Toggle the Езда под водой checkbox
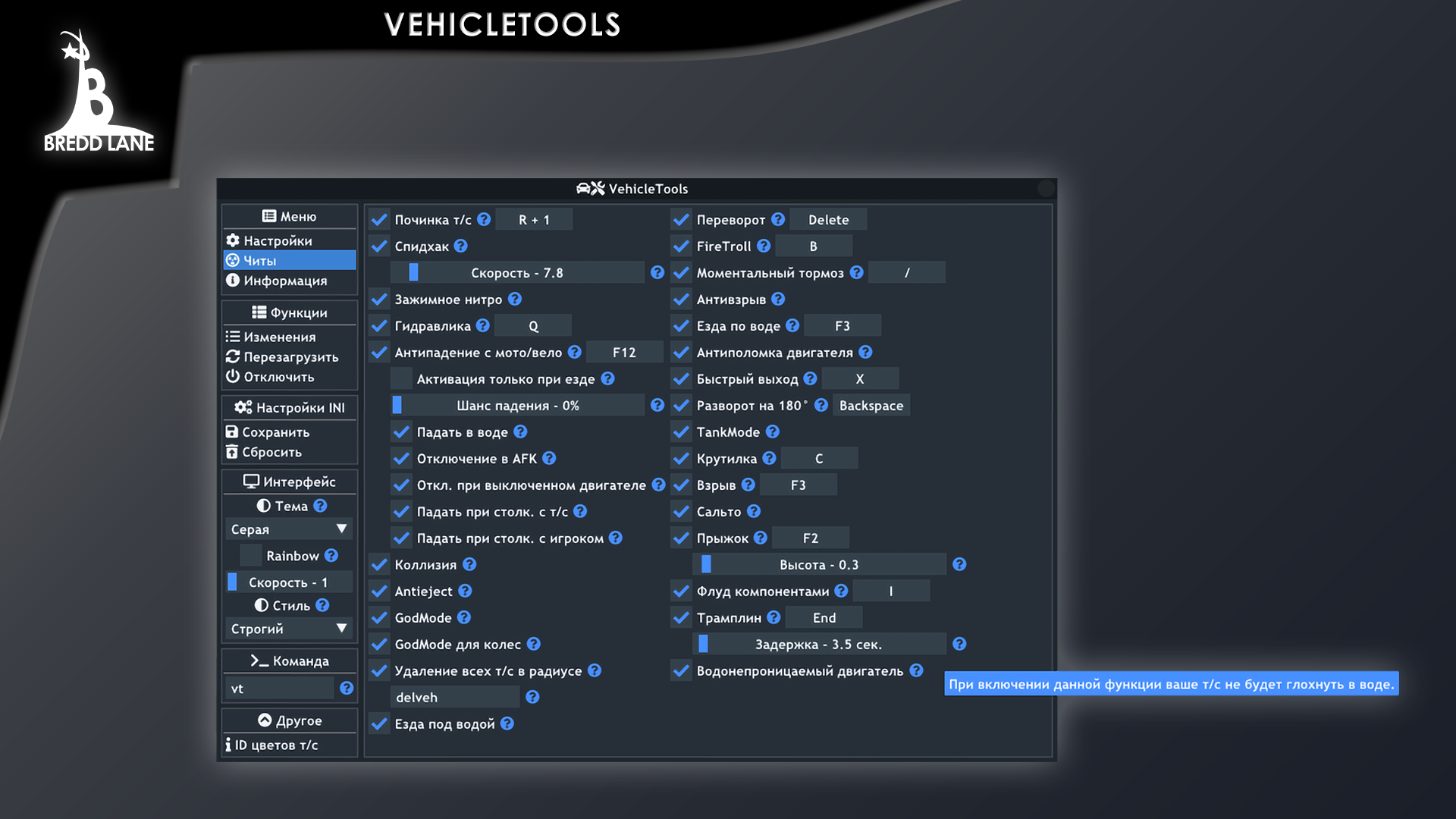Image resolution: width=1456 pixels, height=819 pixels. [x=379, y=723]
